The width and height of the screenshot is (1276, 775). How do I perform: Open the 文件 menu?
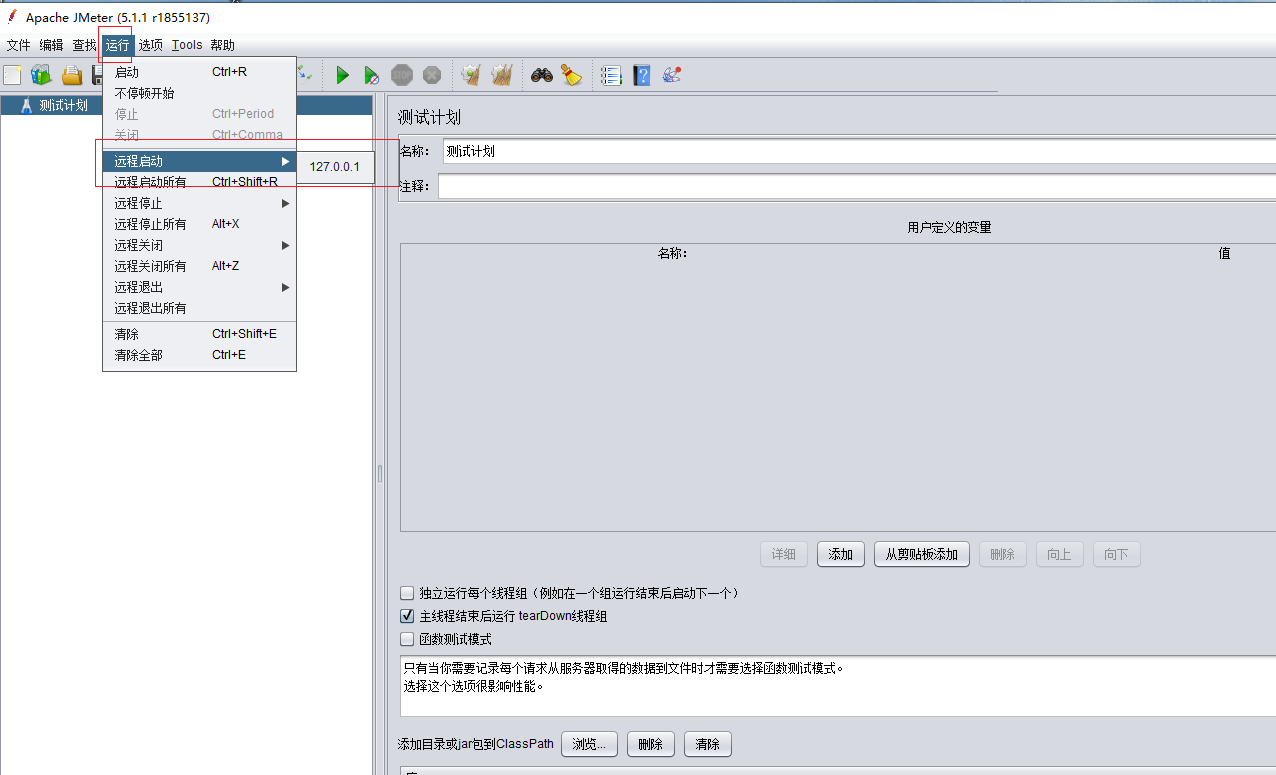coord(18,45)
